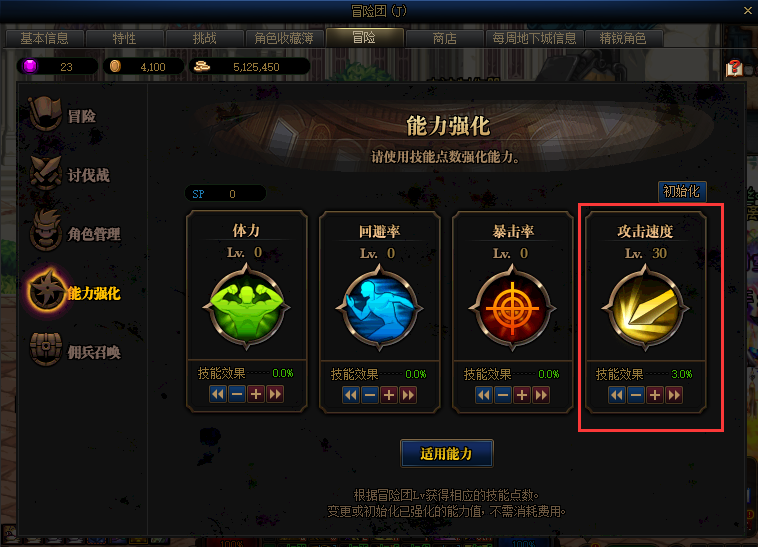Click the blue 回避率 evasion emblem icon

click(379, 308)
